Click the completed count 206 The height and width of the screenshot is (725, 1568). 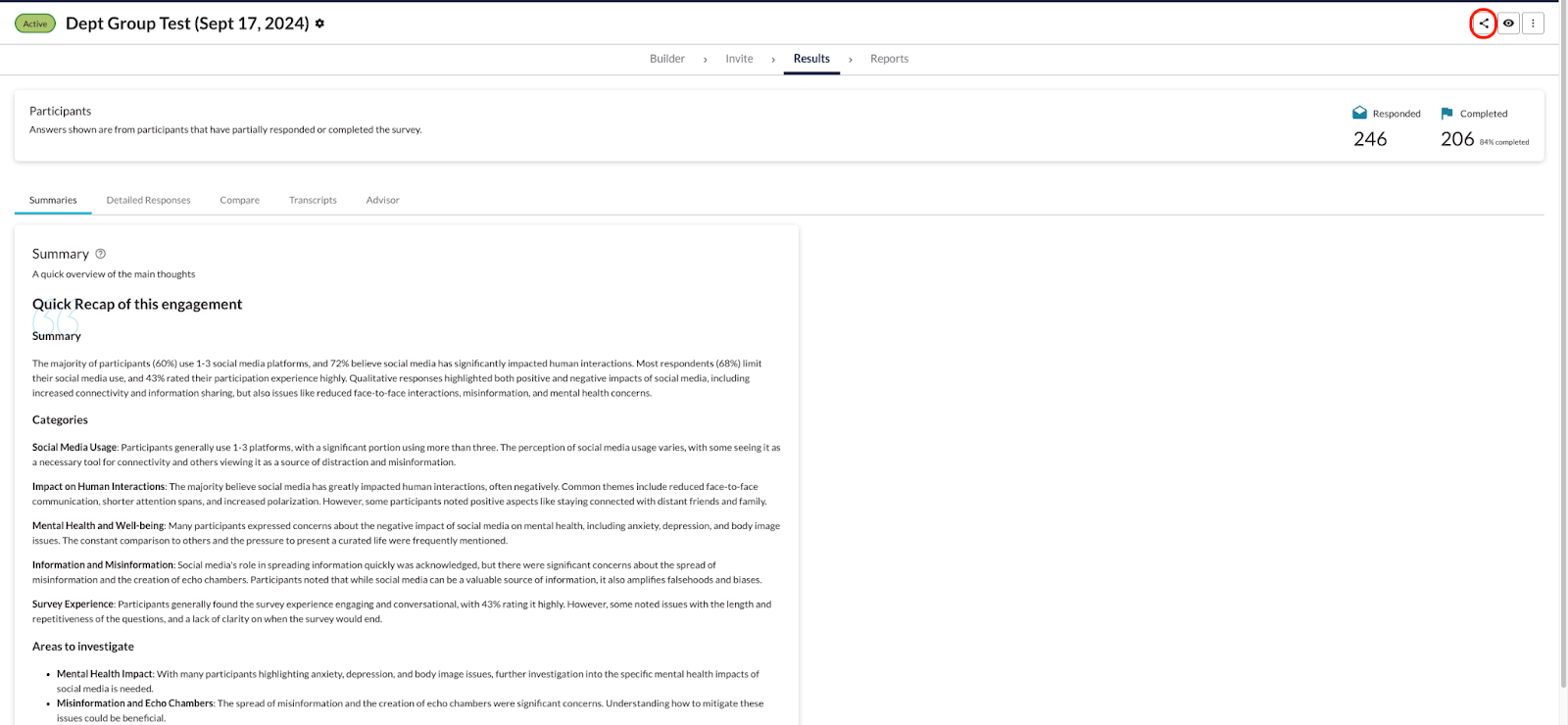(1457, 139)
